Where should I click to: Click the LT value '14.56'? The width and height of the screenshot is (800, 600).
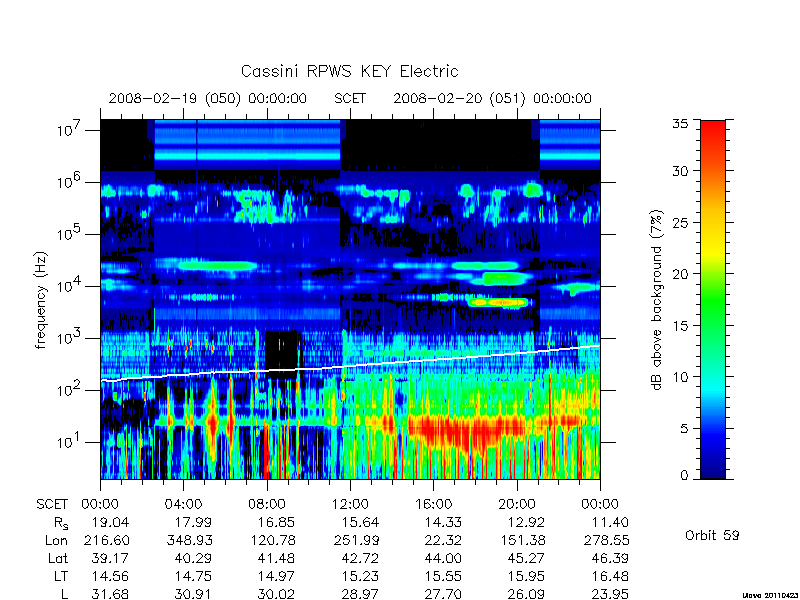click(x=110, y=577)
